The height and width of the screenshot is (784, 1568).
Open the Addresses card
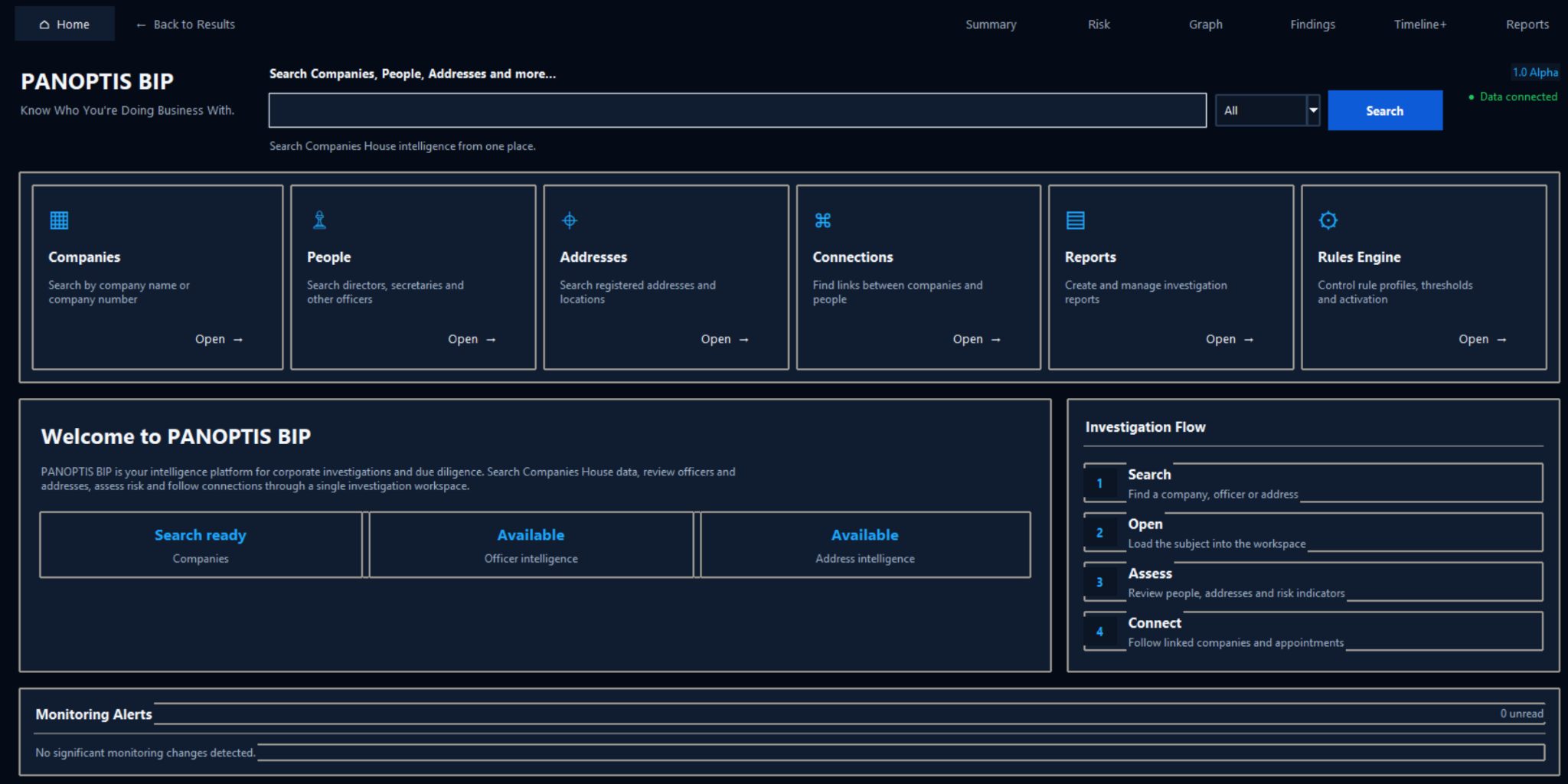(724, 339)
